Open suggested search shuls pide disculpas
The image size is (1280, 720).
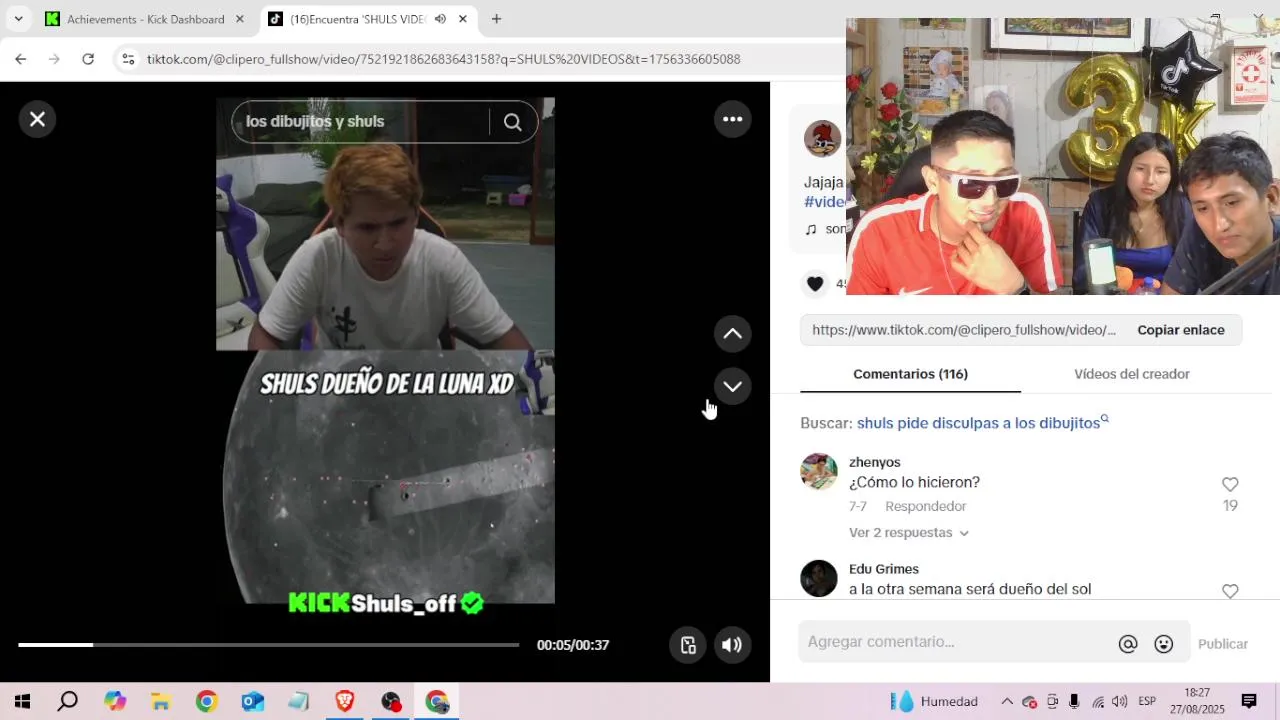click(978, 423)
